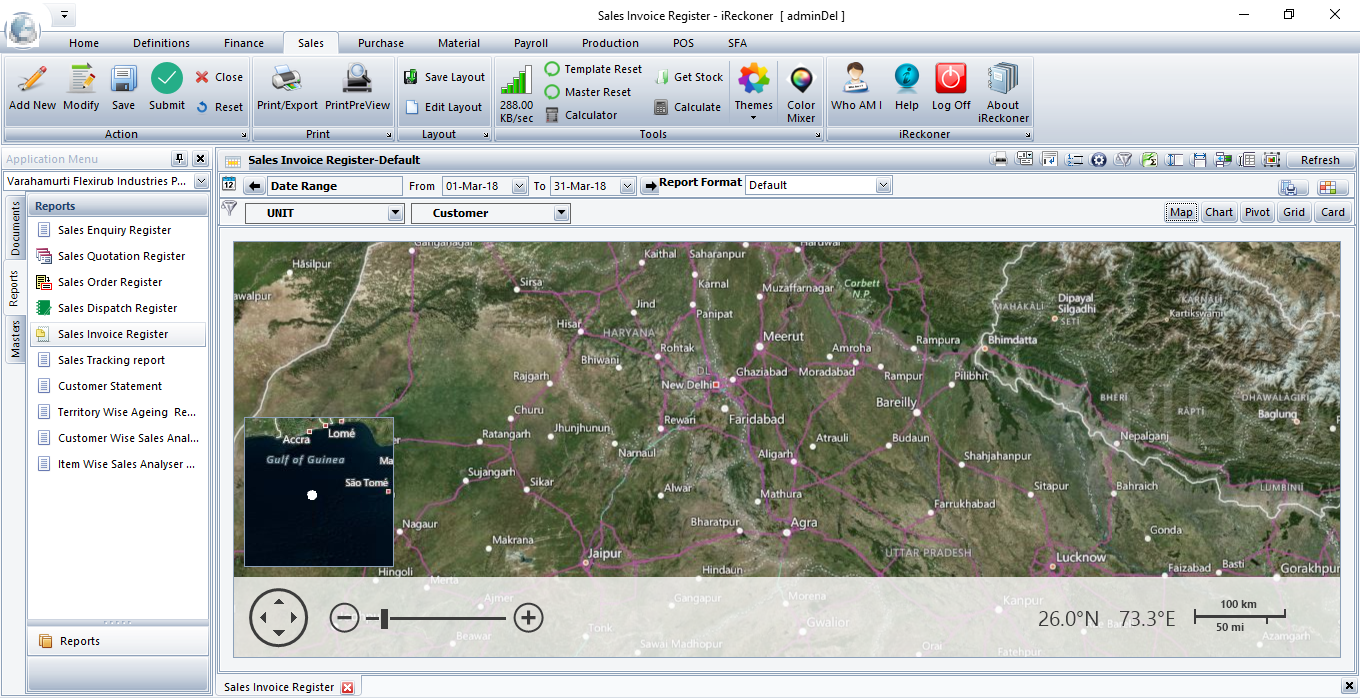The height and width of the screenshot is (698, 1360).
Task: Switch to Pivot view
Action: (1257, 212)
